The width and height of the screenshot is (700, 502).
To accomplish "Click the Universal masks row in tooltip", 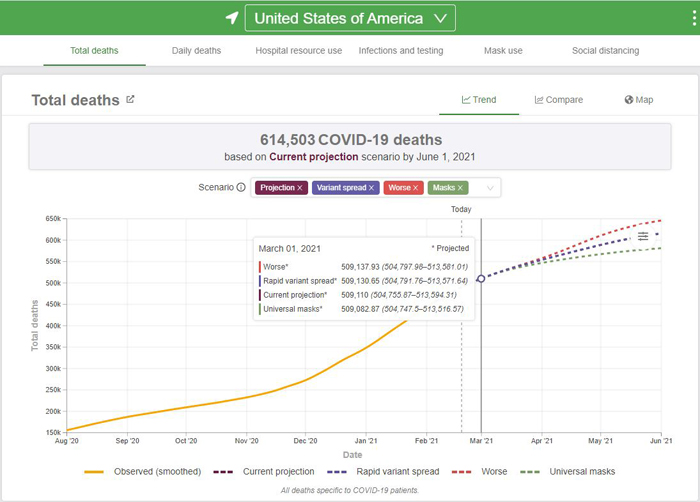I will (x=363, y=309).
